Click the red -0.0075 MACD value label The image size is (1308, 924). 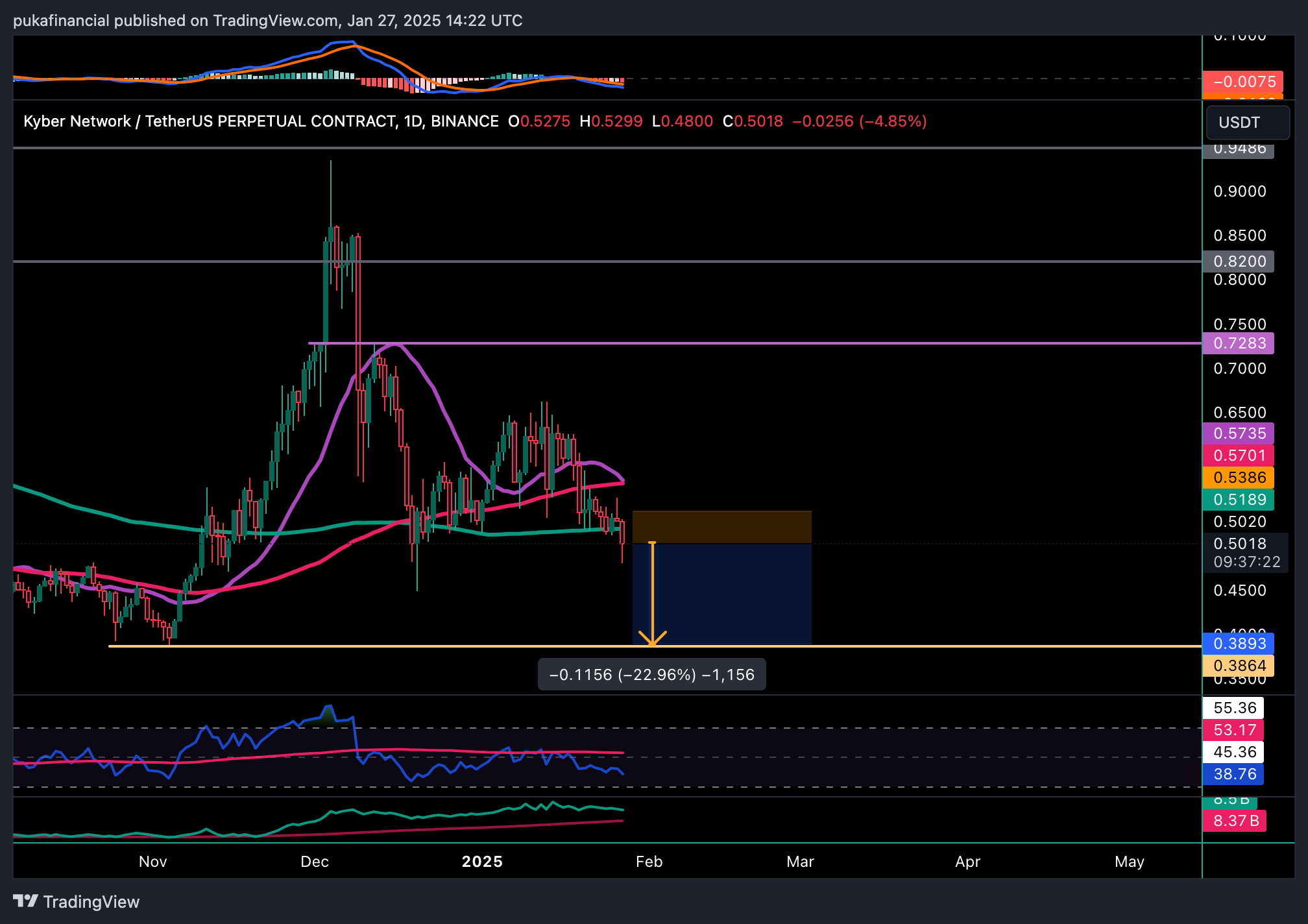click(1242, 82)
